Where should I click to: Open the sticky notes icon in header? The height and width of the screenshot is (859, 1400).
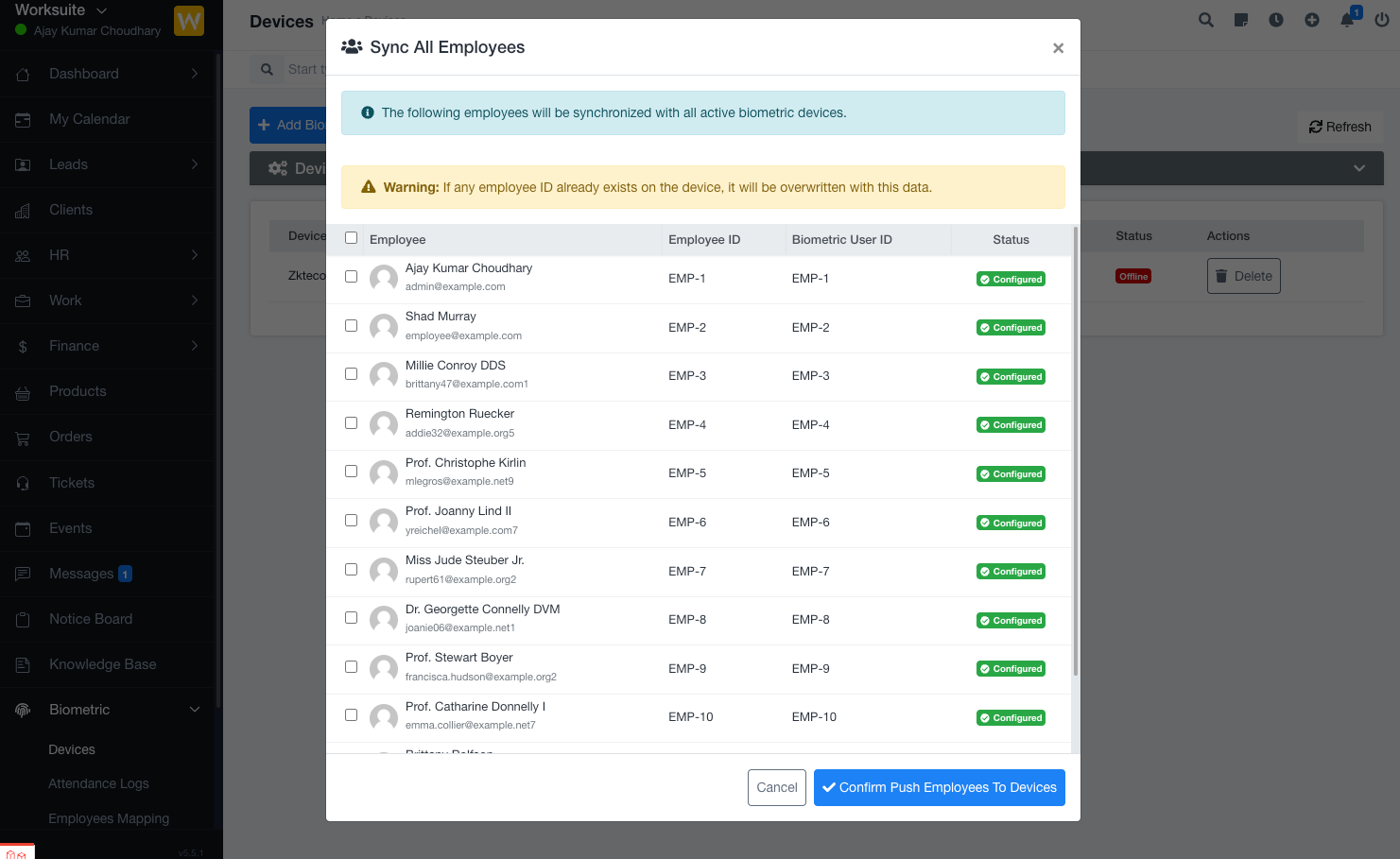[1241, 20]
